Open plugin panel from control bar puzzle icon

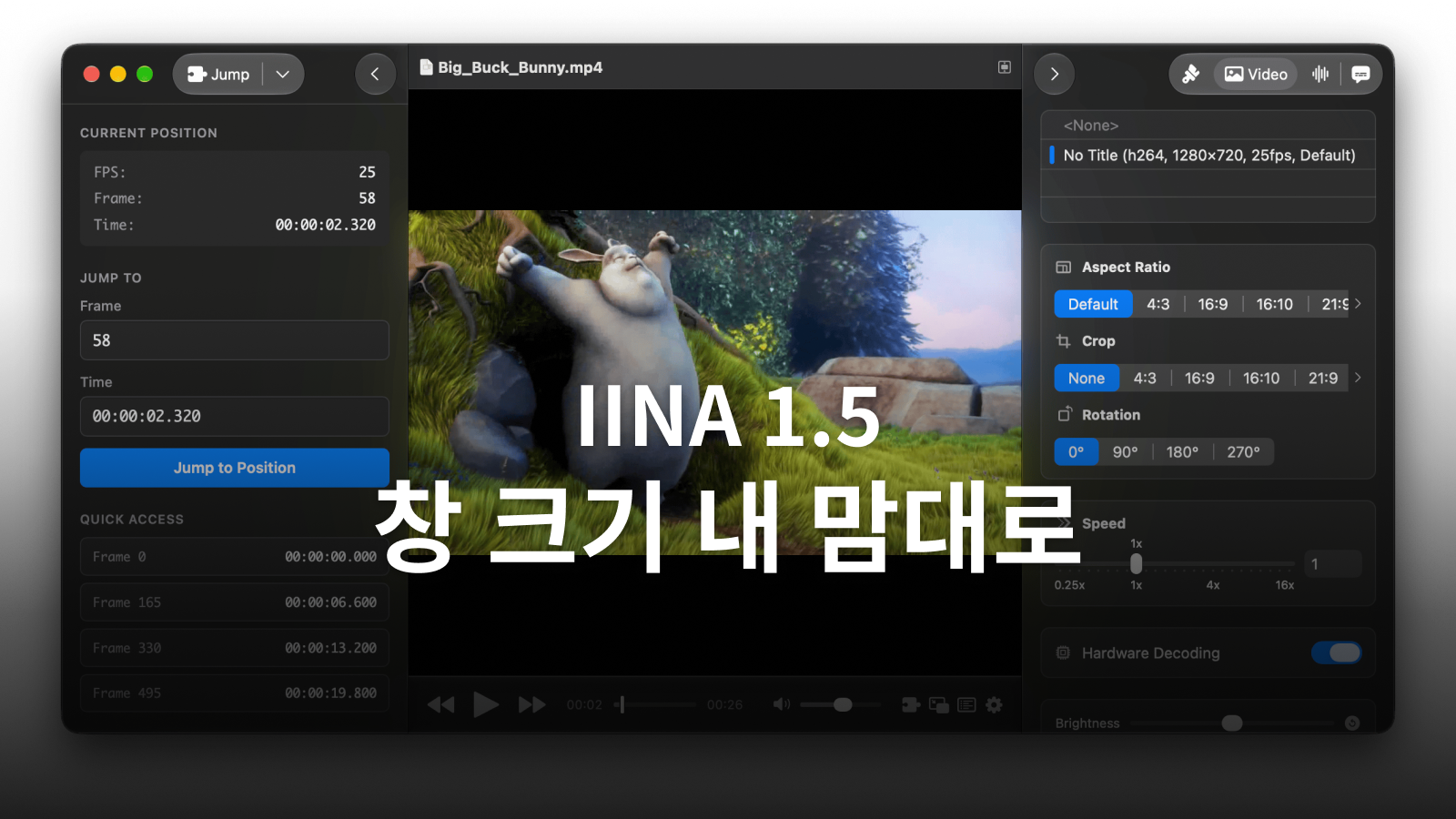(x=910, y=704)
